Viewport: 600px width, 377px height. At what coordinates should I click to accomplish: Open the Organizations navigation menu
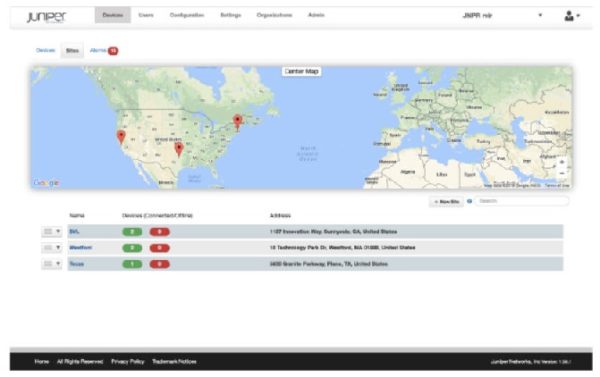tap(274, 15)
